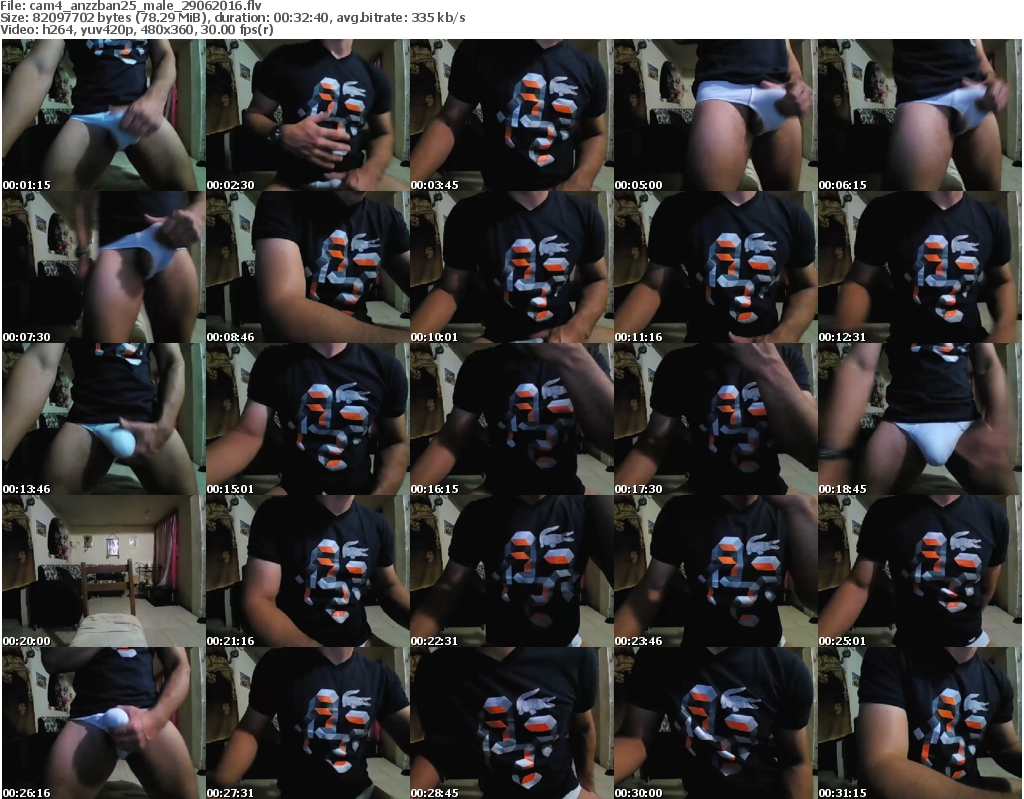Open the thumbnail stamped 00:07:30
This screenshot has width=1024, height=799.
click(x=103, y=267)
